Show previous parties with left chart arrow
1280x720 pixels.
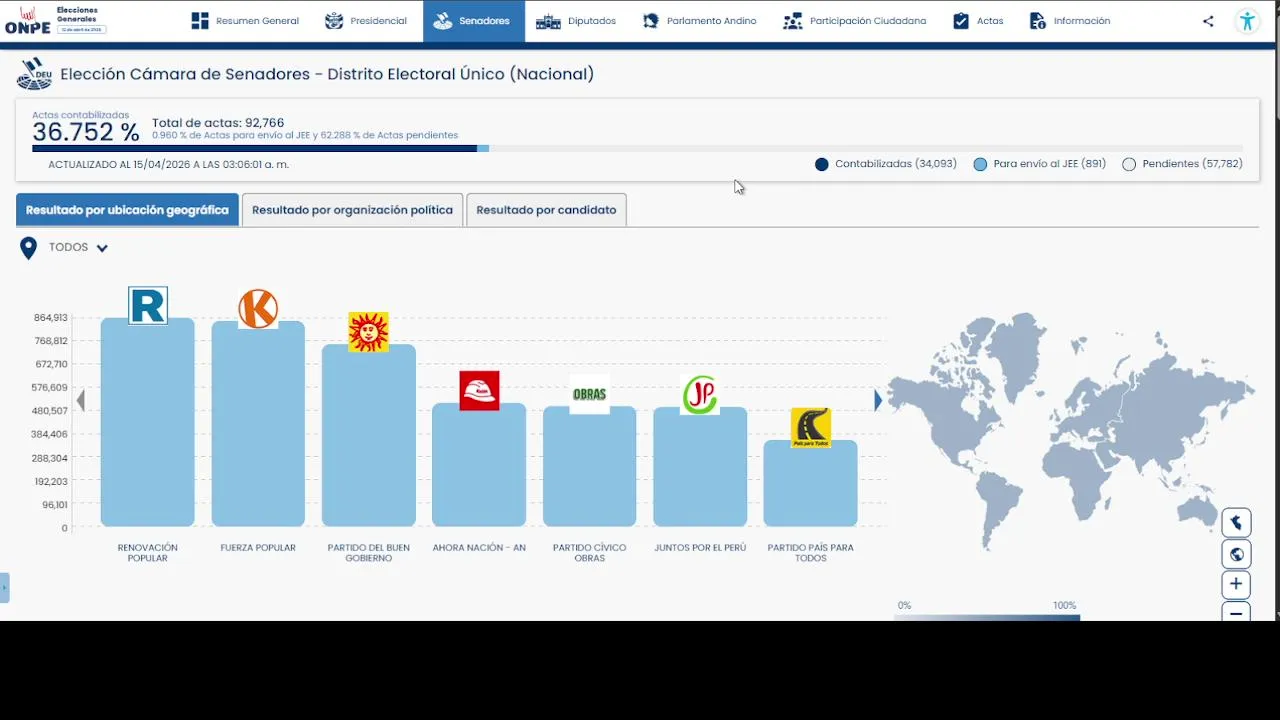click(81, 400)
